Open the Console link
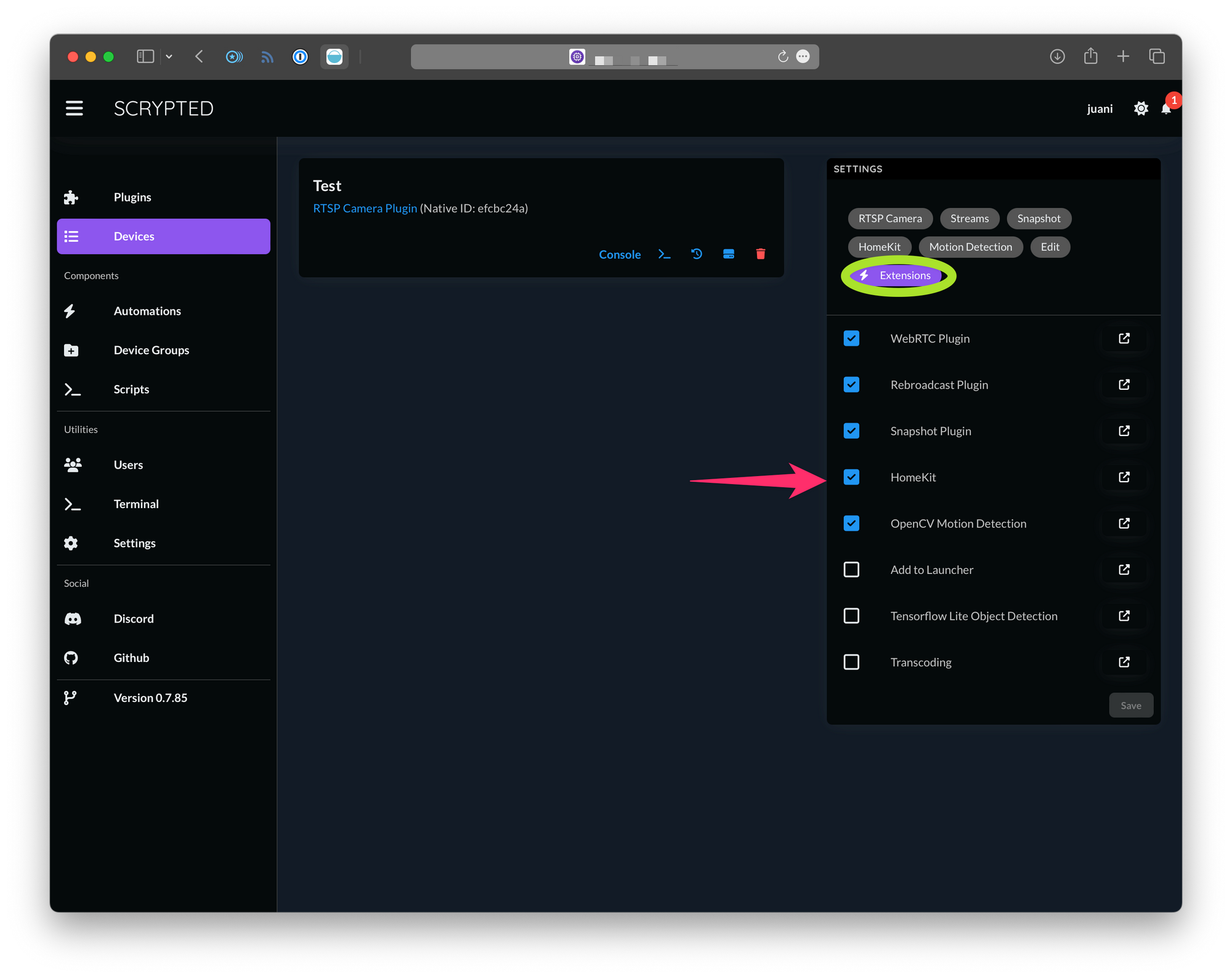 [620, 254]
